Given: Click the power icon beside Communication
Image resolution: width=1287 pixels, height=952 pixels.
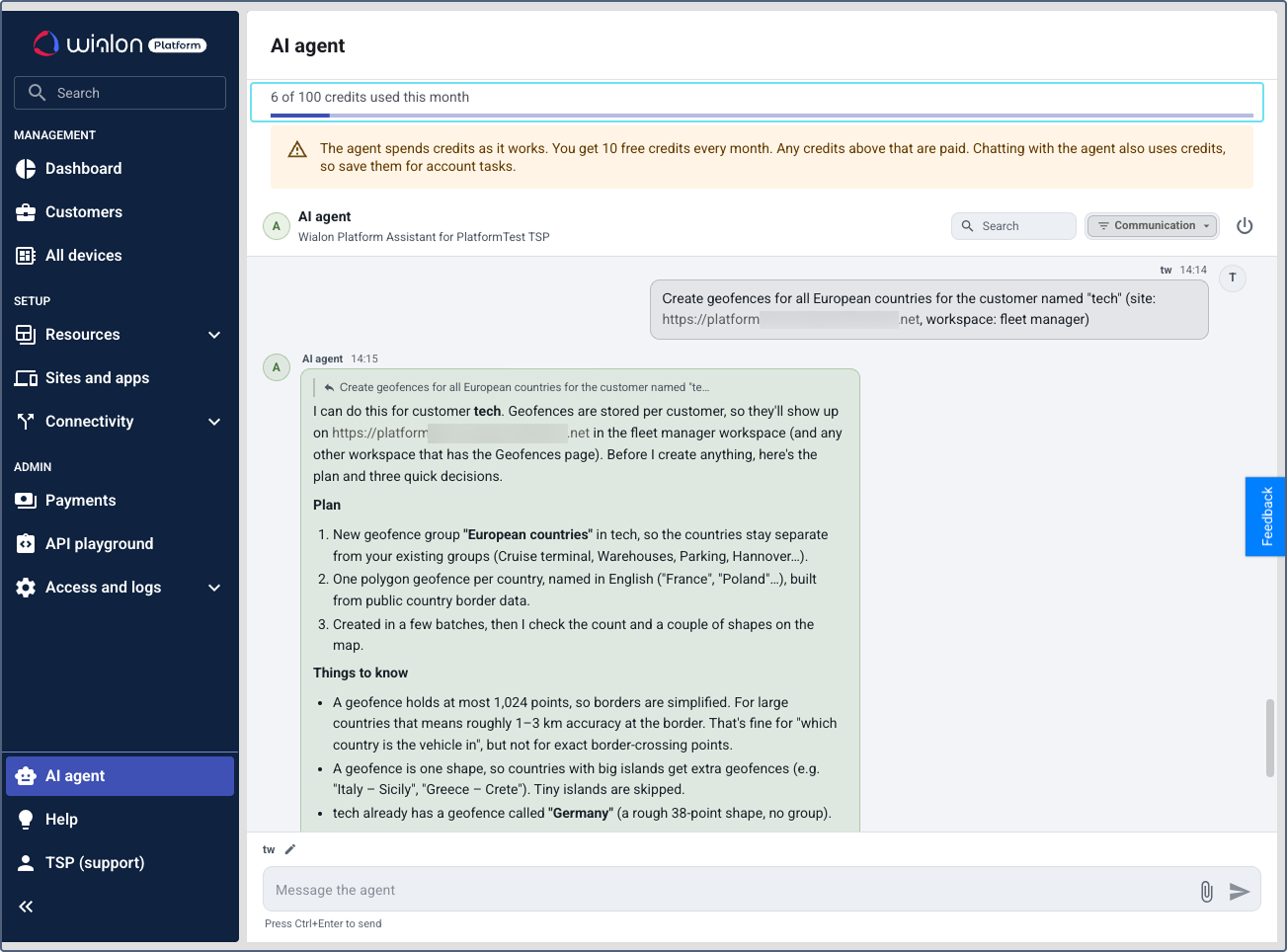Looking at the screenshot, I should pos(1245,226).
